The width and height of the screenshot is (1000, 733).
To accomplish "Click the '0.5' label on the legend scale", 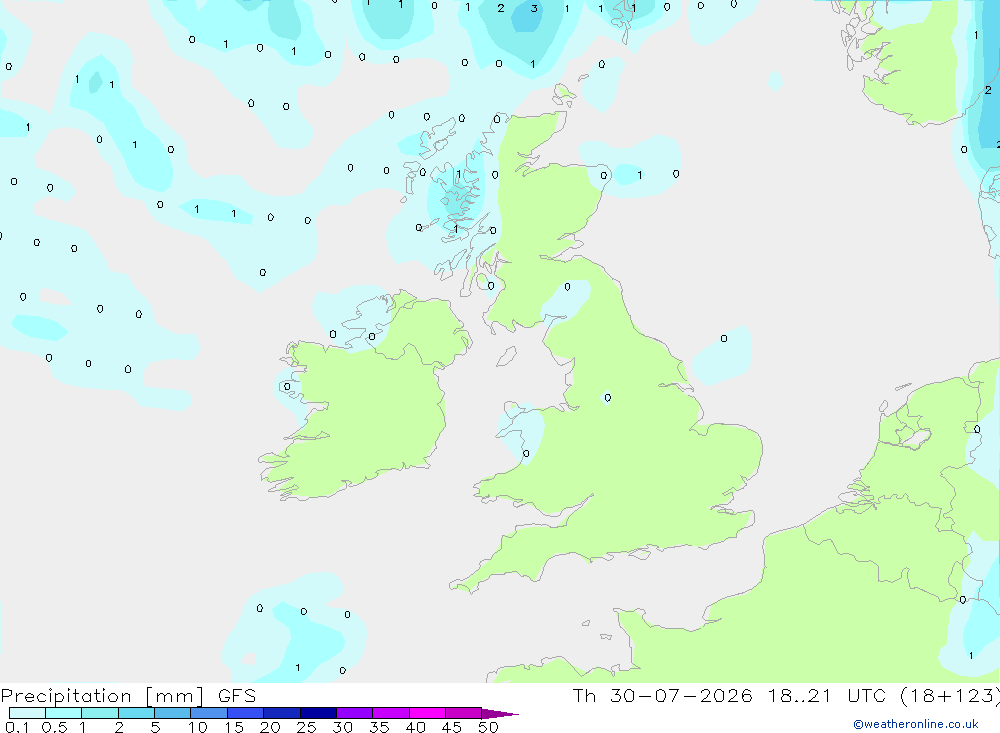I will [x=54, y=727].
